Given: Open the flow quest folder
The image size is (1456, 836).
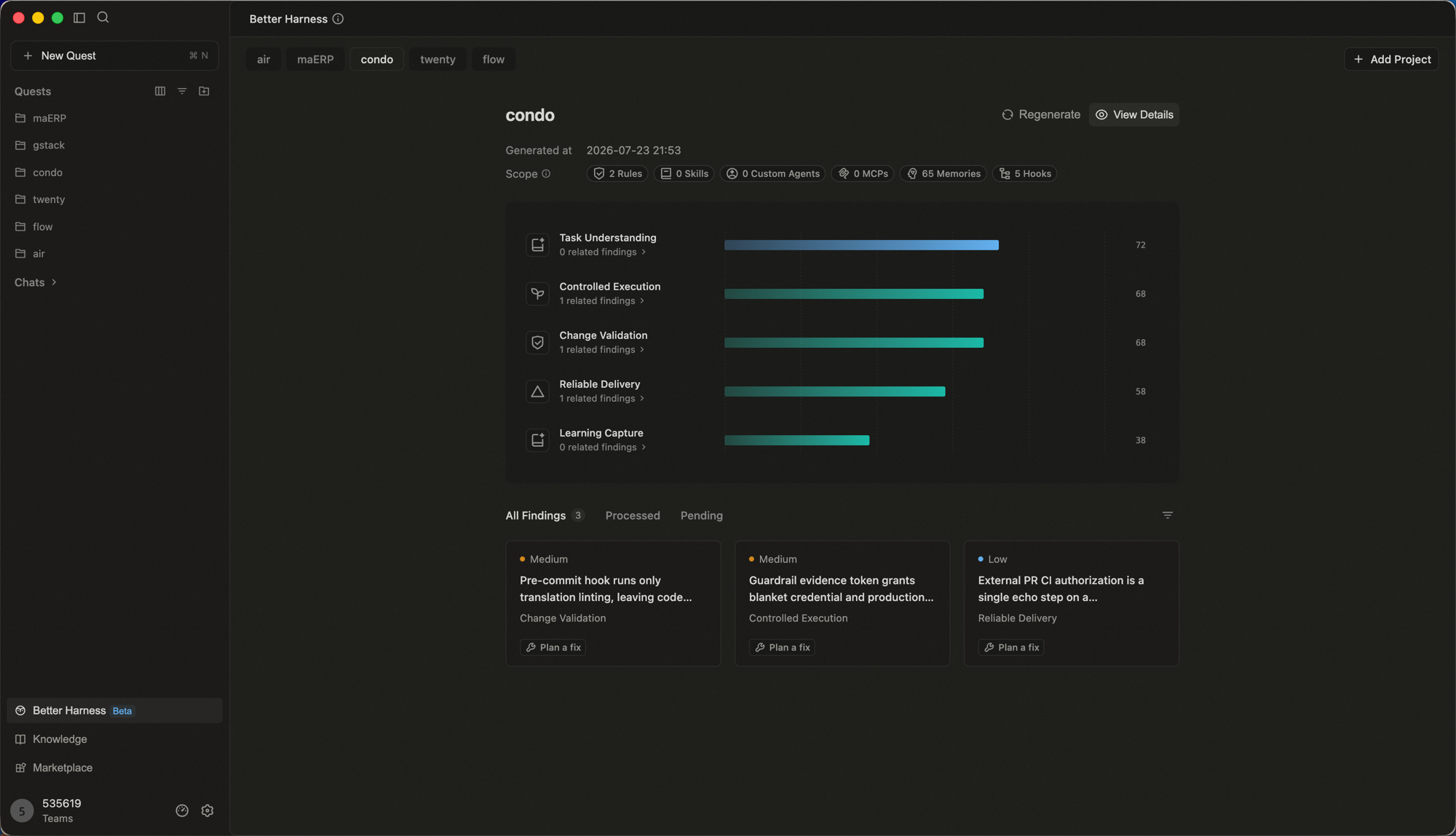Looking at the screenshot, I should (115, 227).
